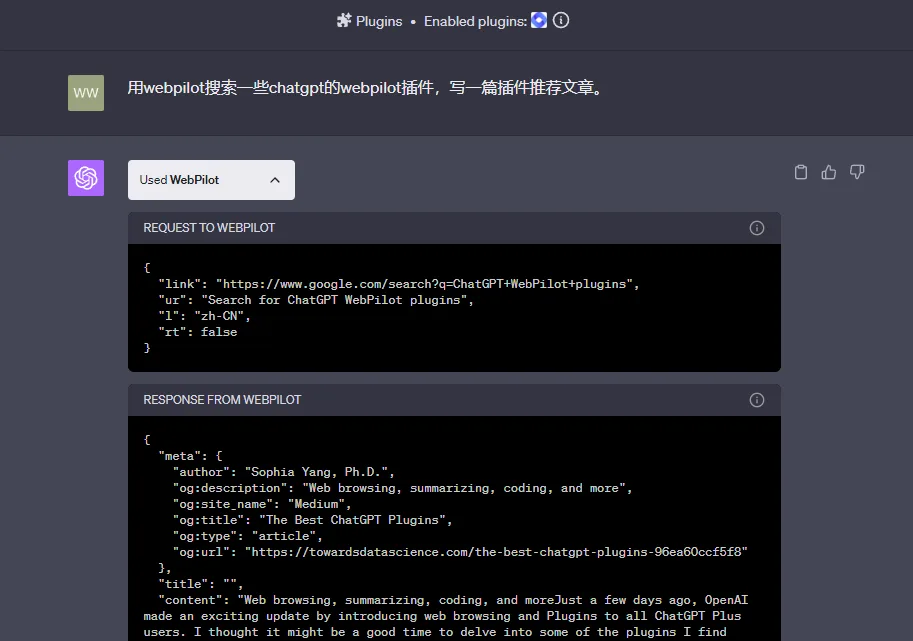Open info for Request to WebPilot
The width and height of the screenshot is (913, 641).
(757, 228)
